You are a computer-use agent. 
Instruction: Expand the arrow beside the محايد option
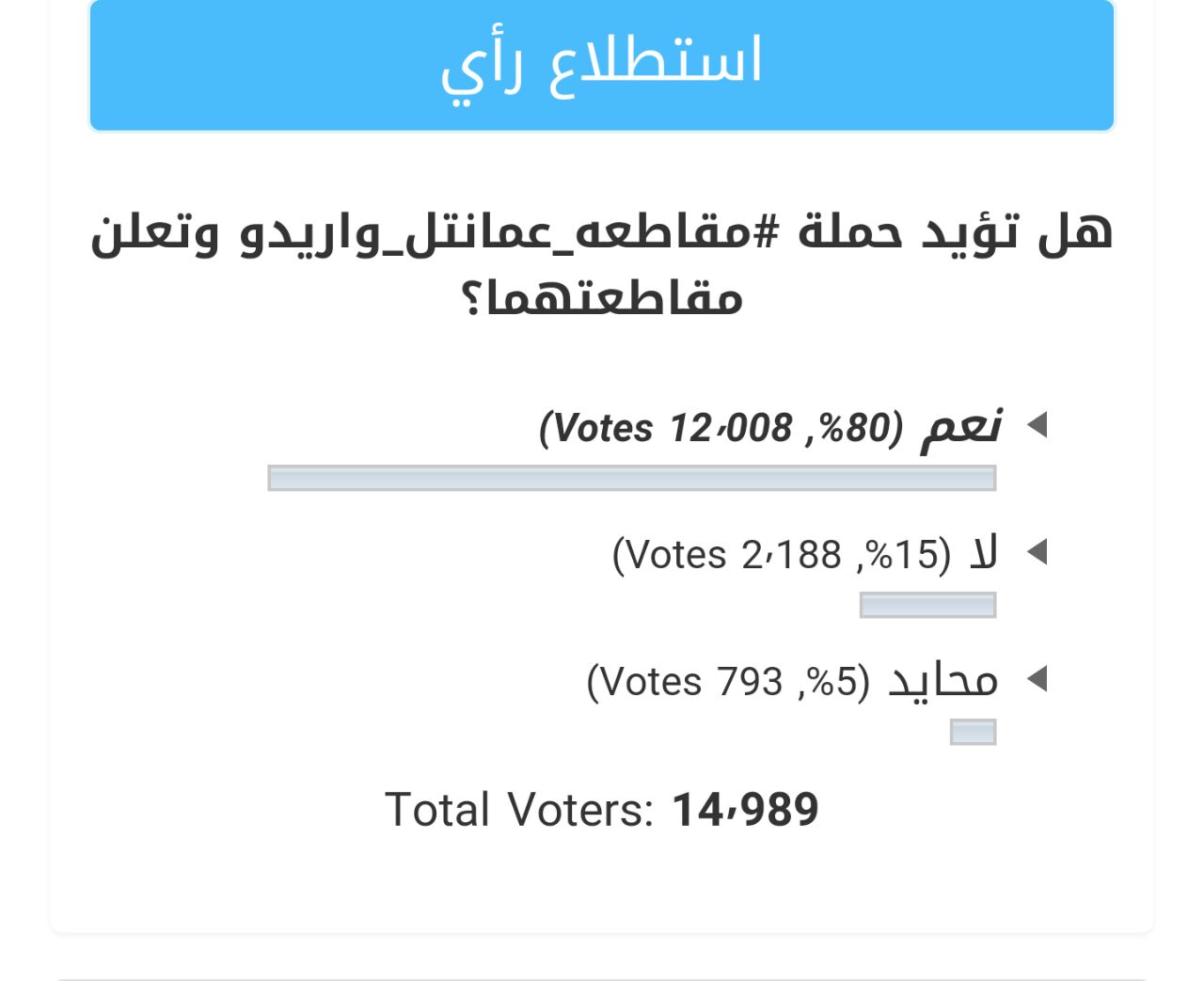(x=1037, y=678)
